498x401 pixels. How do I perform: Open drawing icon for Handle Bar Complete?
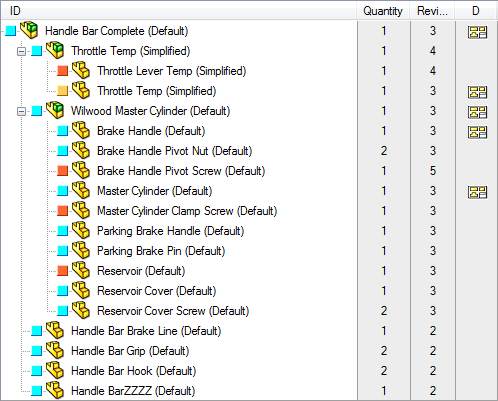tap(477, 32)
